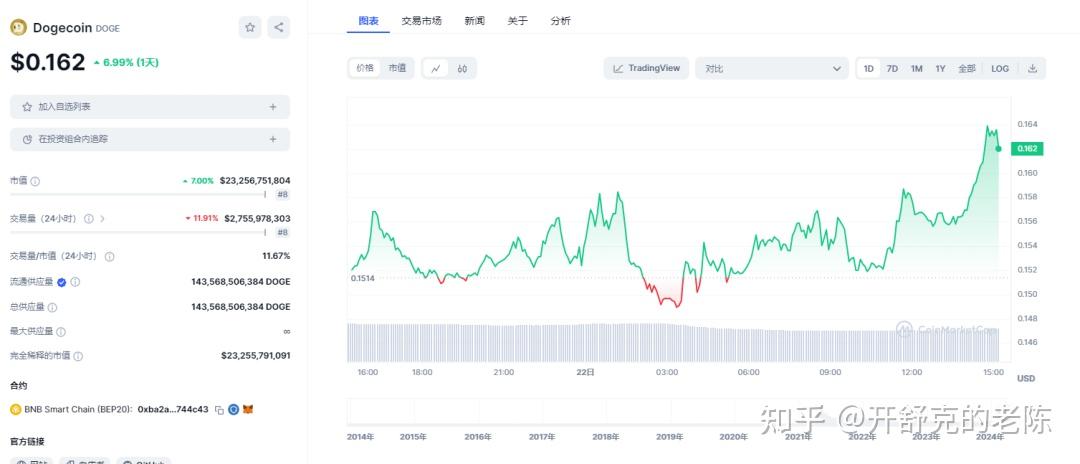1080x464 pixels.
Task: Switch to the candlestick chart icon
Action: (x=462, y=68)
